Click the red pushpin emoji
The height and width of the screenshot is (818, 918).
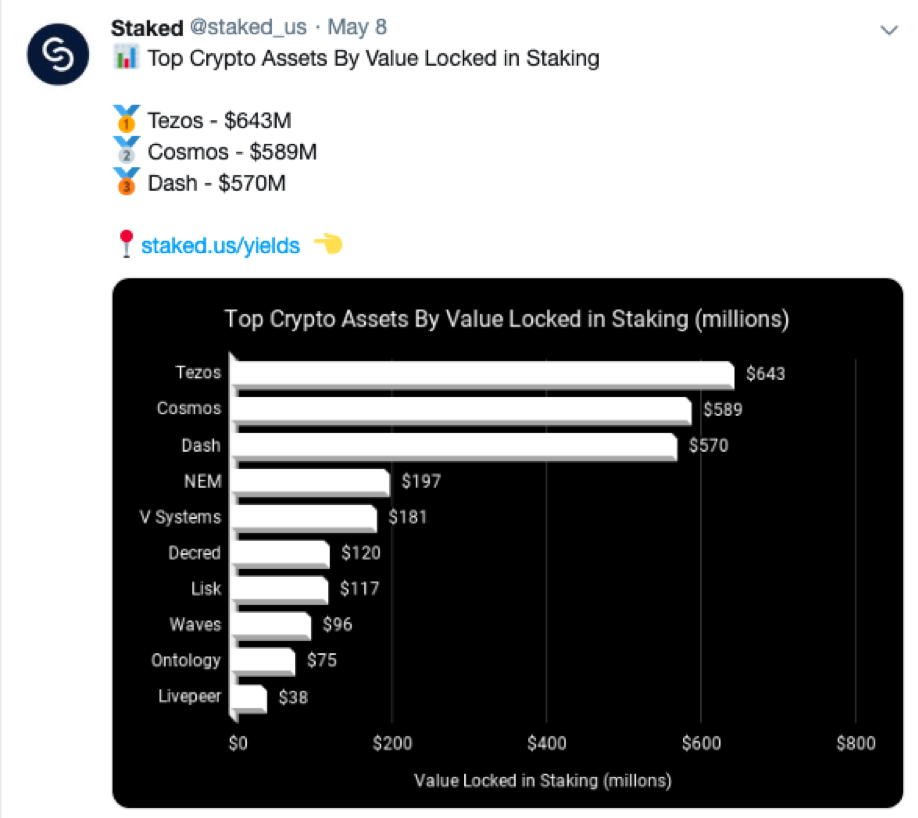(x=125, y=244)
